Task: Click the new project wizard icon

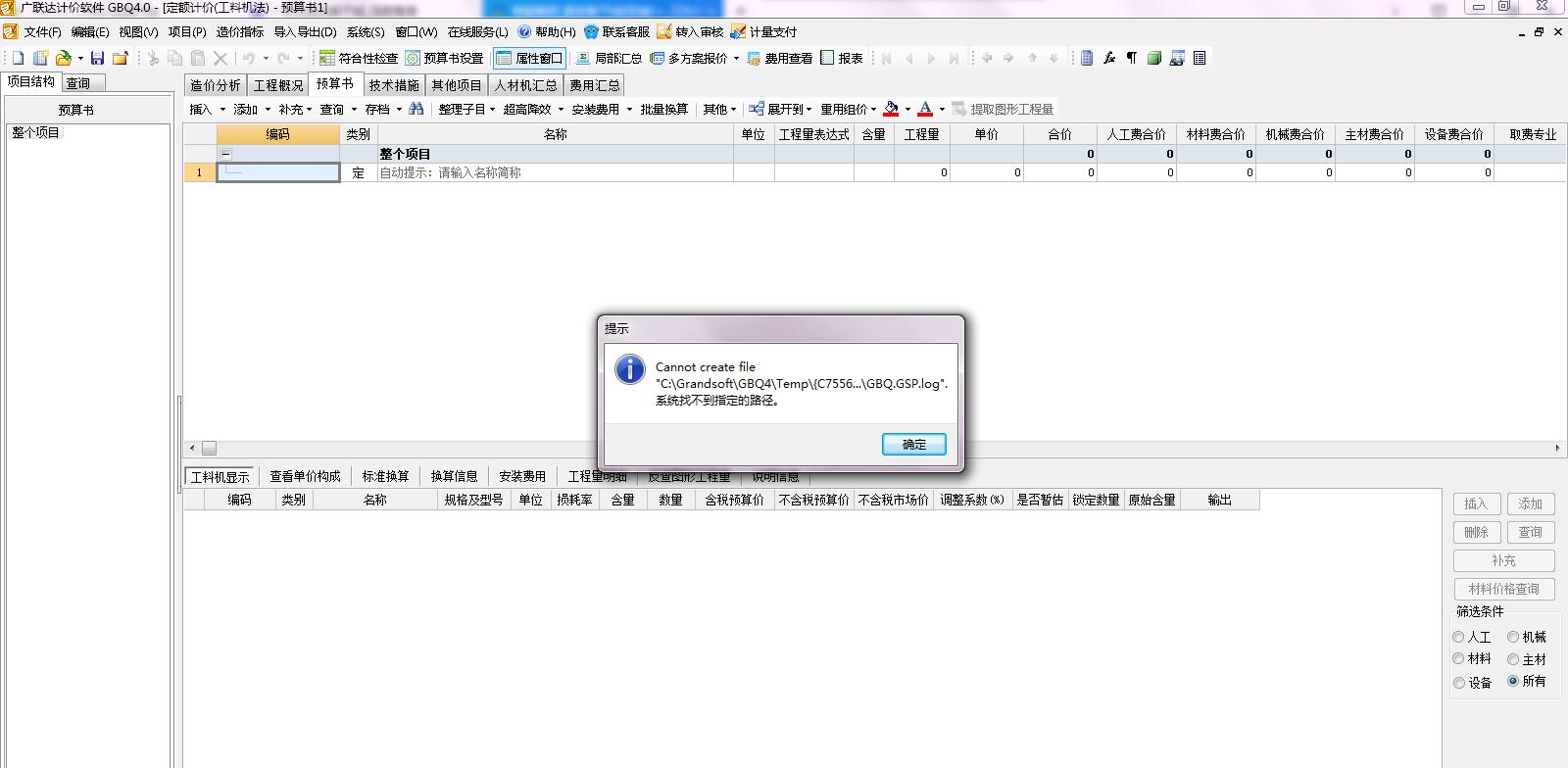Action: coord(41,59)
